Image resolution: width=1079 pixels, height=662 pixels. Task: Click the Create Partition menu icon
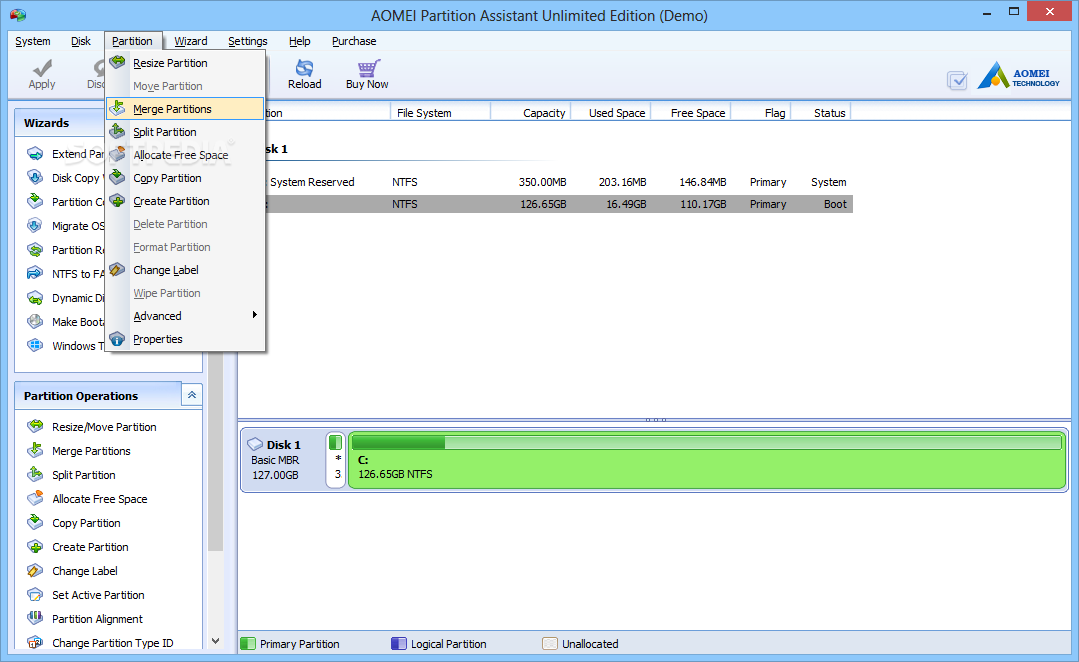coord(118,200)
